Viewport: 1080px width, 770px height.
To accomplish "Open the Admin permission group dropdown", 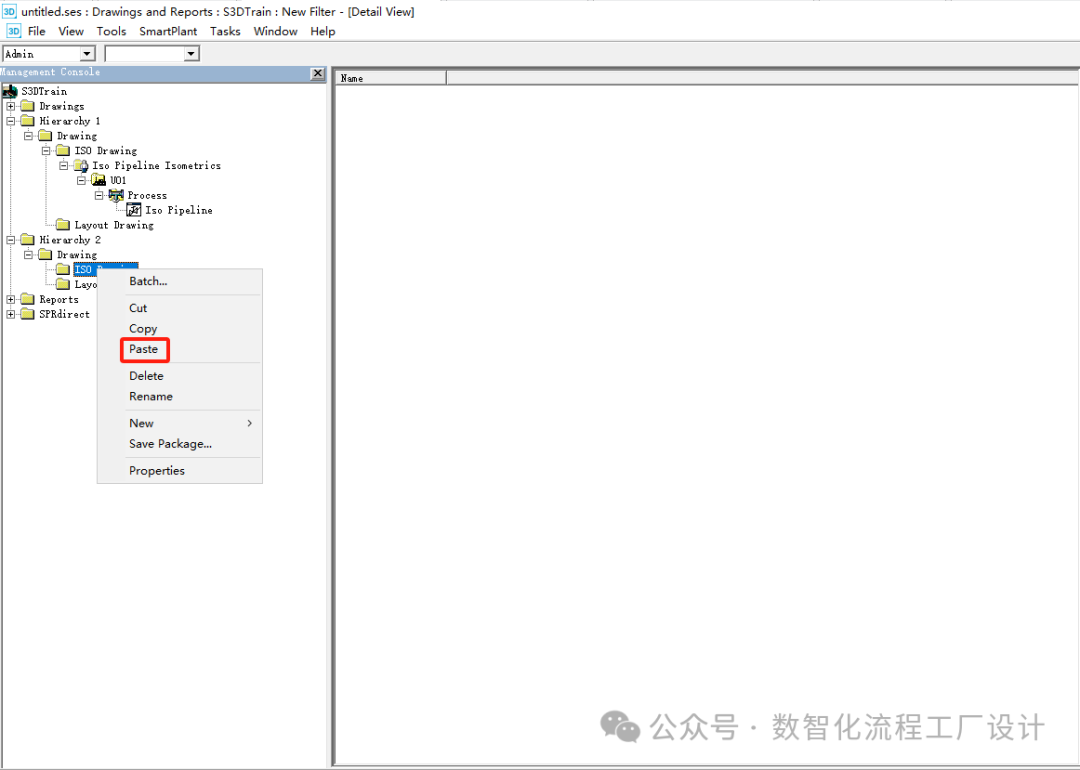I will [x=87, y=54].
